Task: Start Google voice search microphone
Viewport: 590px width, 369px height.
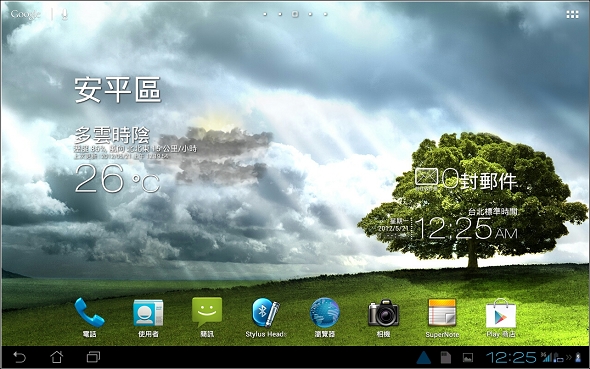Action: tap(64, 14)
